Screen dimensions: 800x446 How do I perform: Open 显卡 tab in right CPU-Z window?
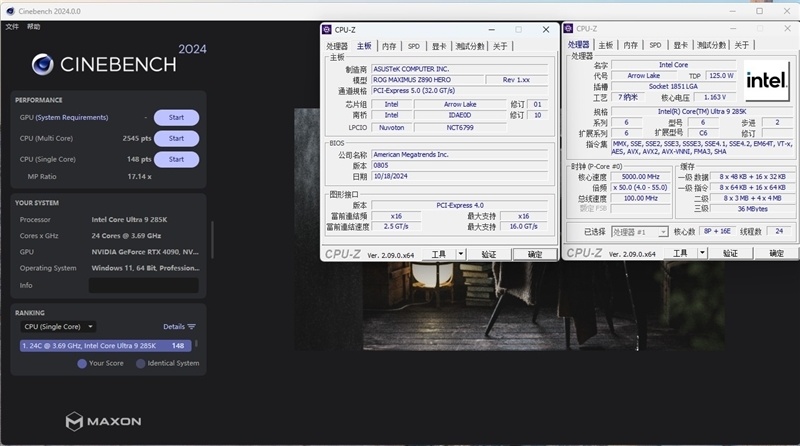point(681,45)
